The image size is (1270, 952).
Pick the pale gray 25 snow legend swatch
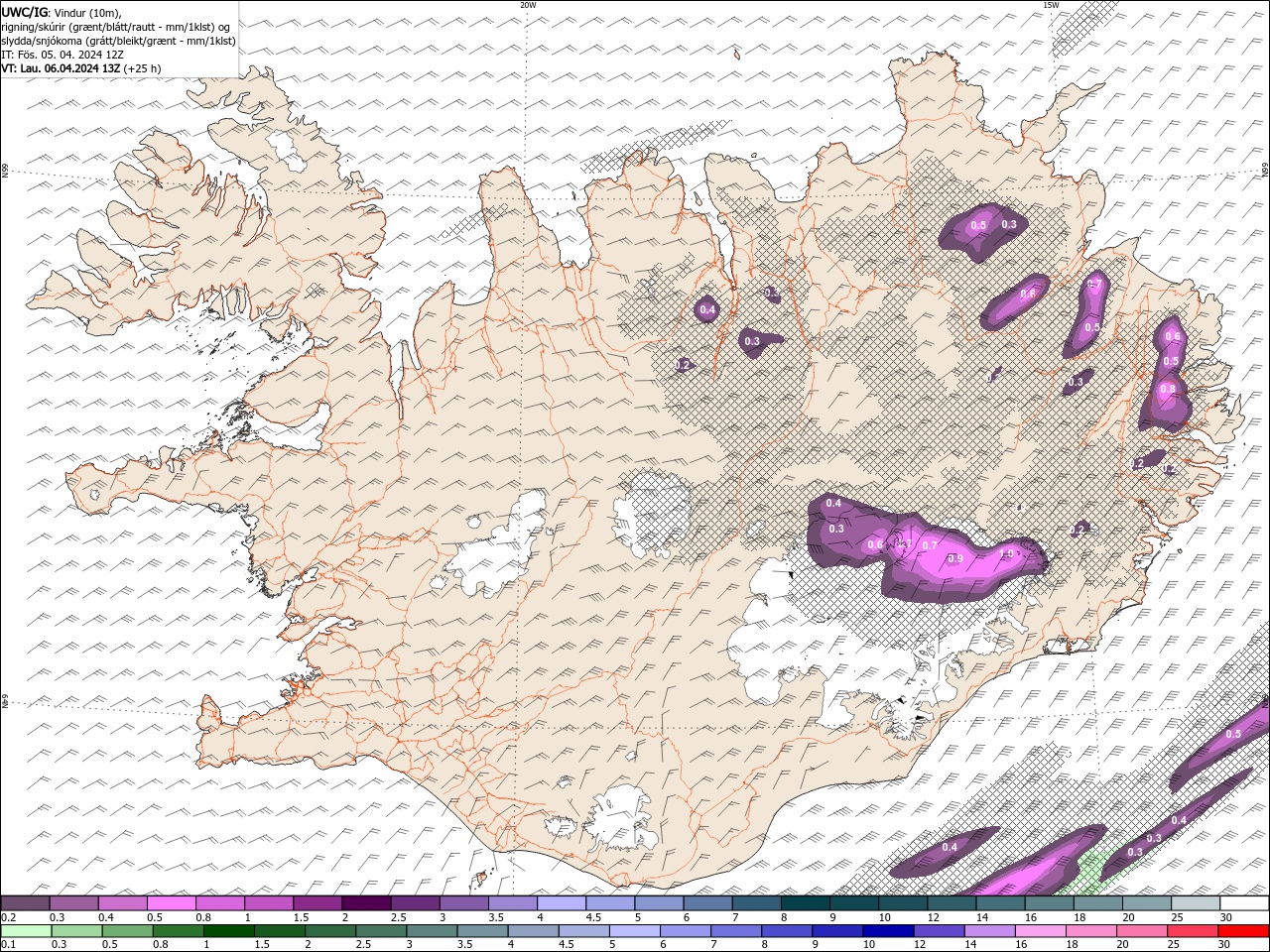1195,903
